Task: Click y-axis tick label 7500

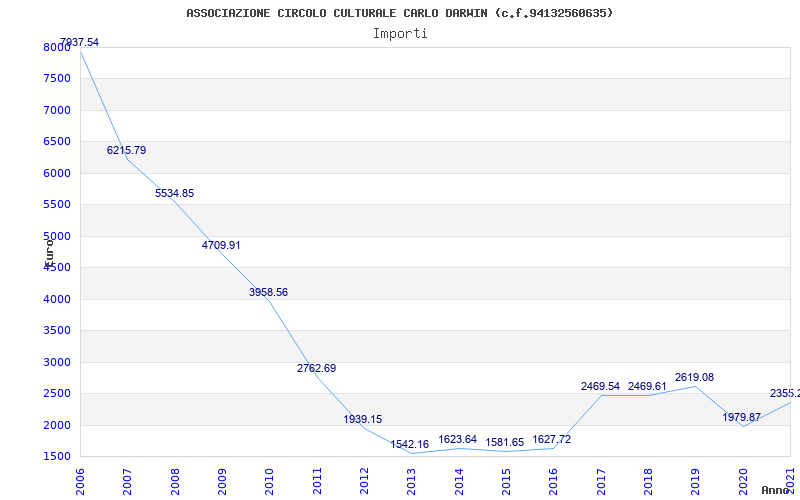Action: (57, 79)
